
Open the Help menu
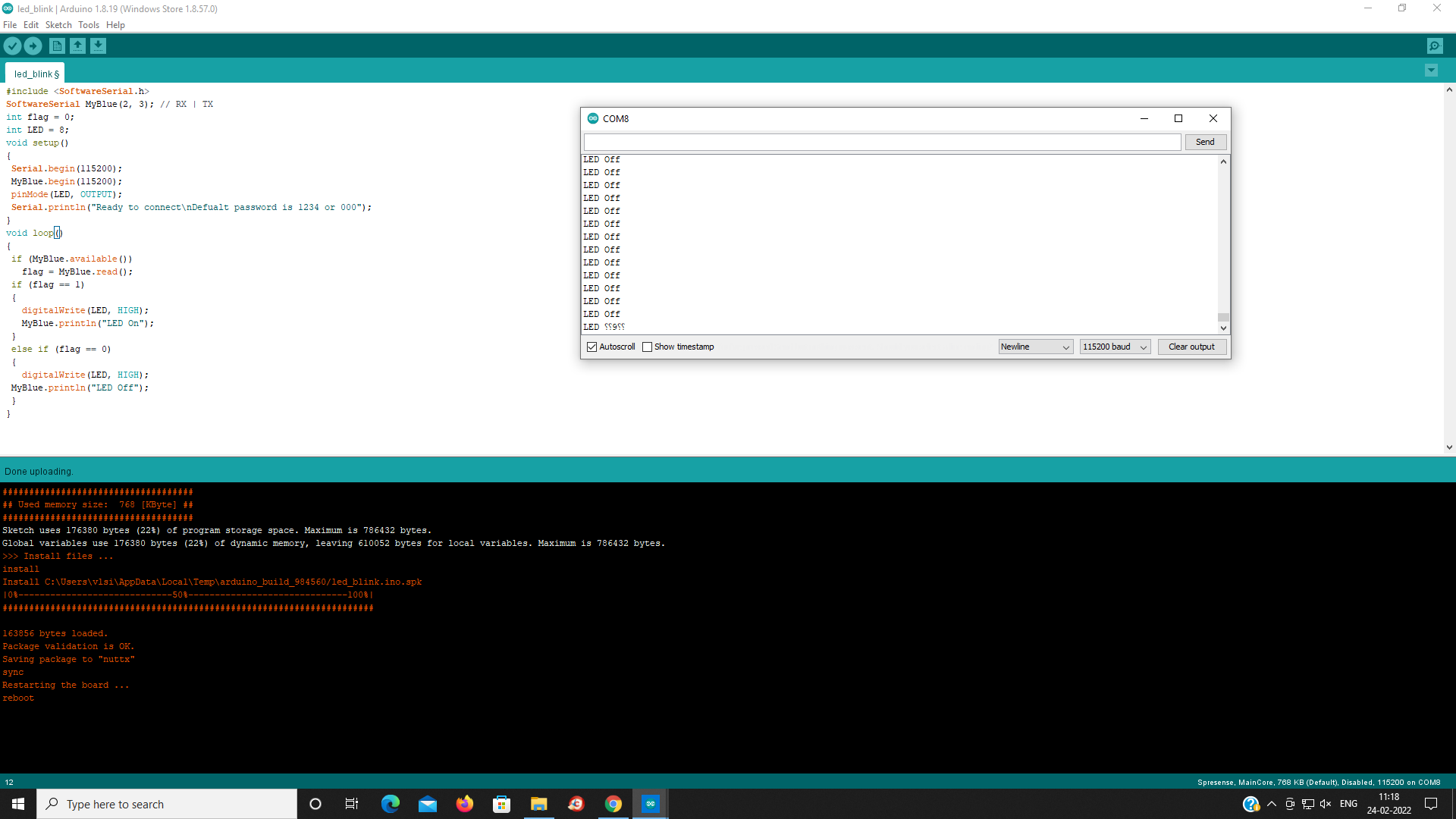(x=115, y=25)
